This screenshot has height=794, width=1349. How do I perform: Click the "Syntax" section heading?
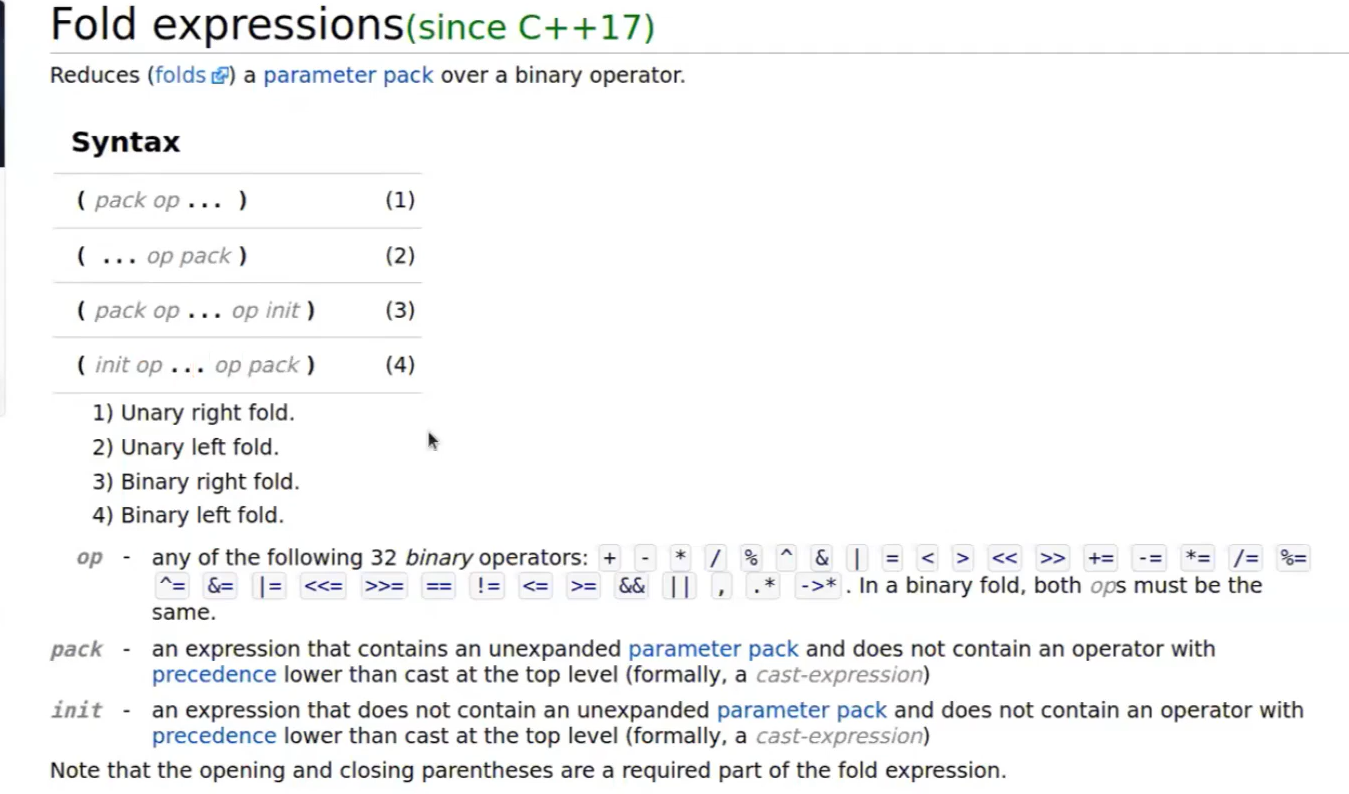pyautogui.click(x=126, y=142)
